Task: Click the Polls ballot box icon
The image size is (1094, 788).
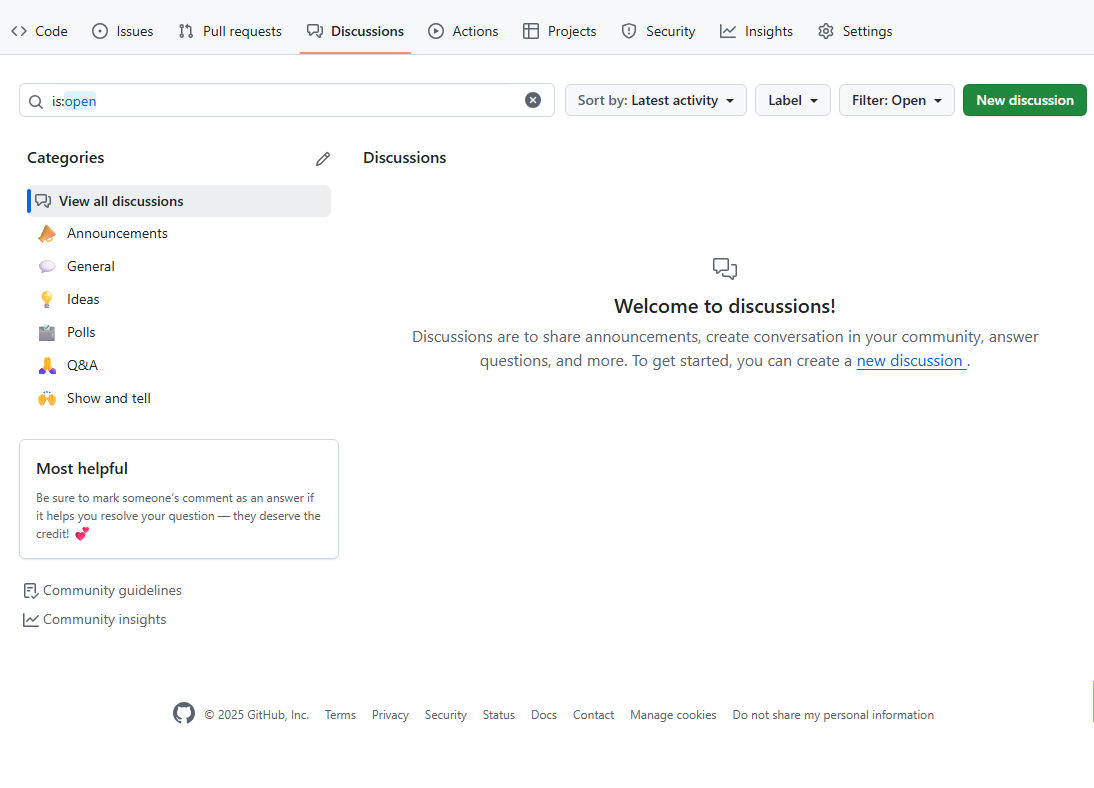Action: tap(47, 332)
